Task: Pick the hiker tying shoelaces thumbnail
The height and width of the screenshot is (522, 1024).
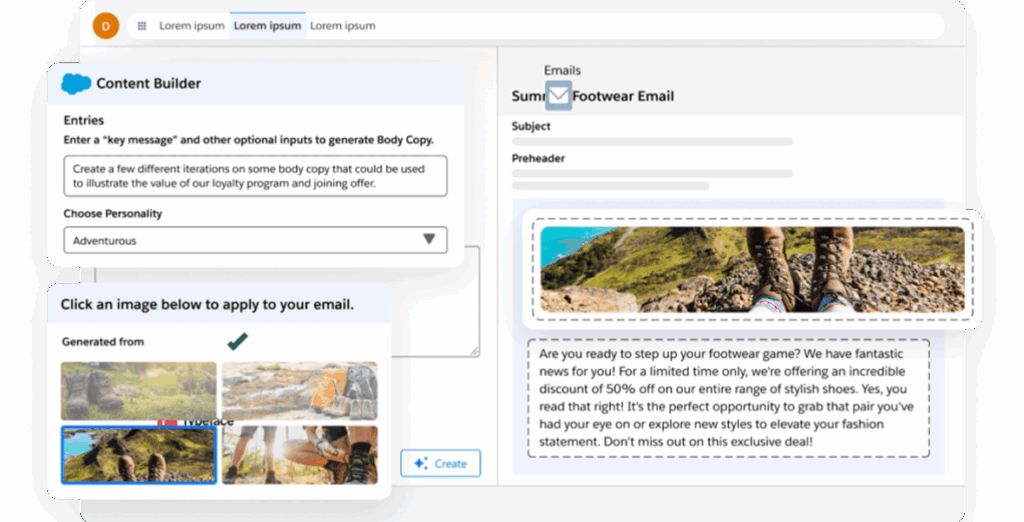Action: [x=299, y=455]
